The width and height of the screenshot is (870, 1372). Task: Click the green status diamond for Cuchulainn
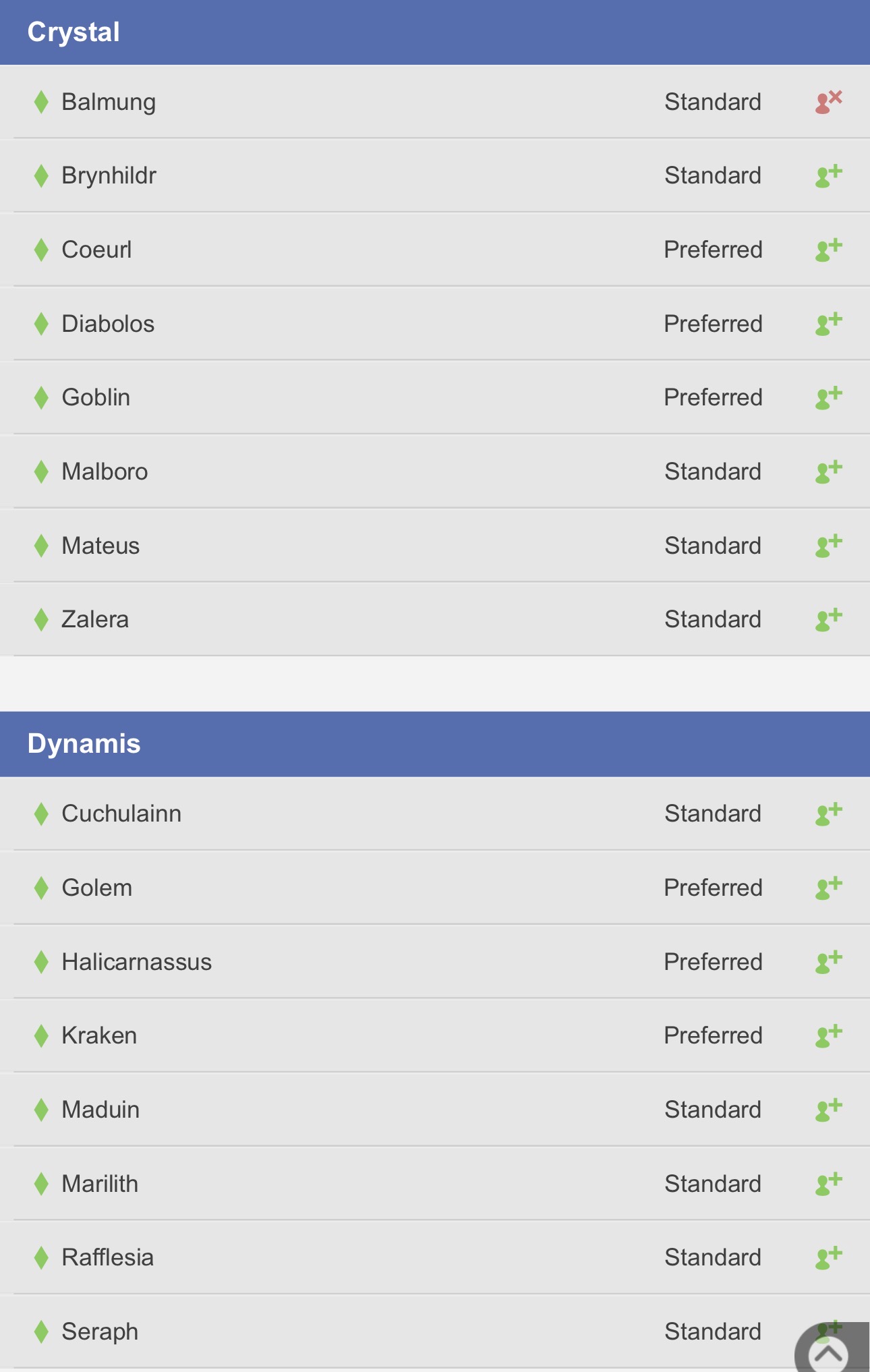pos(41,813)
